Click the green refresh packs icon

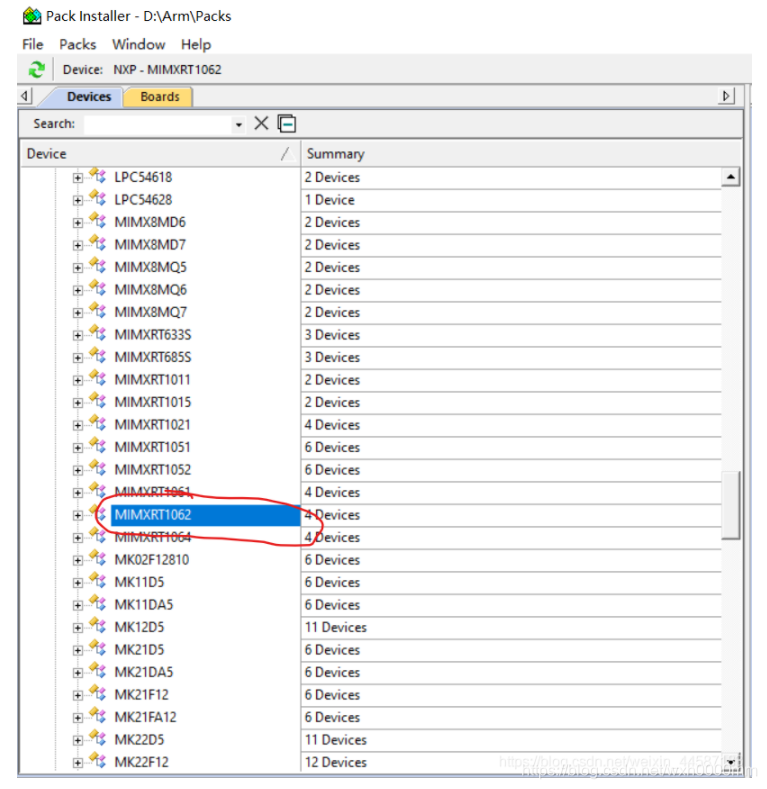tap(36, 69)
